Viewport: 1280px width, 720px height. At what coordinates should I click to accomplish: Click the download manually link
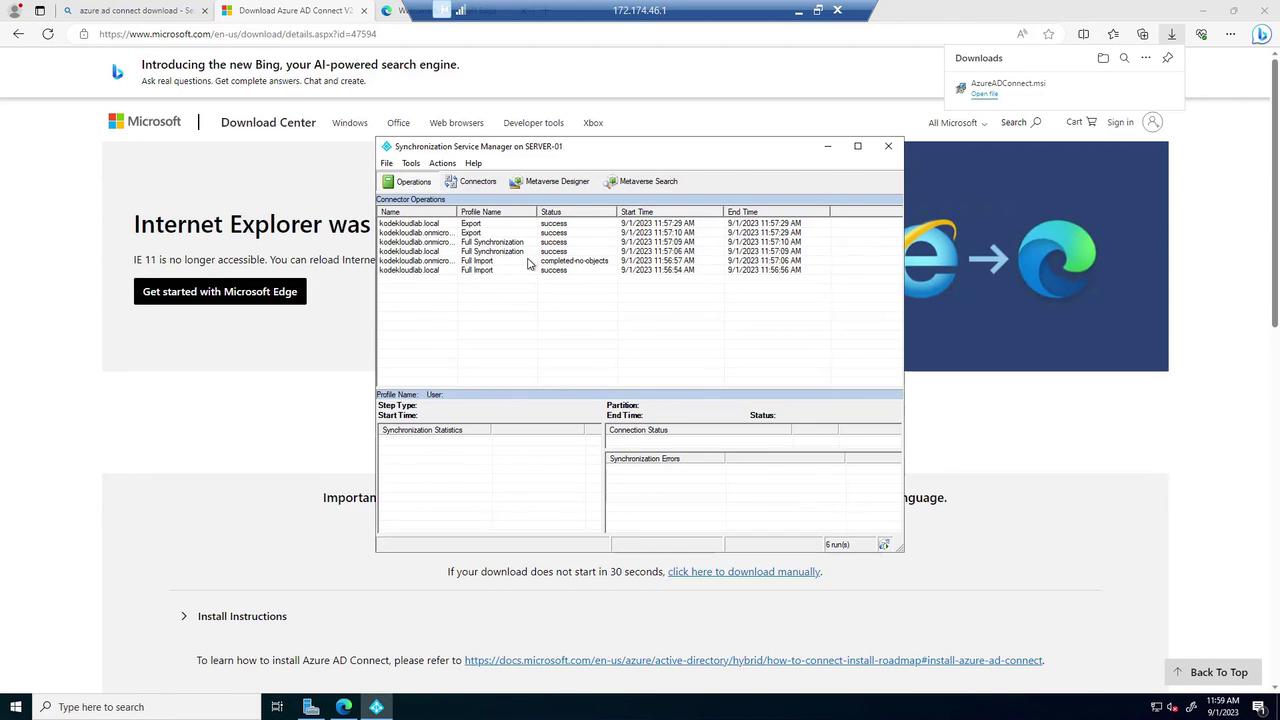[x=744, y=572]
